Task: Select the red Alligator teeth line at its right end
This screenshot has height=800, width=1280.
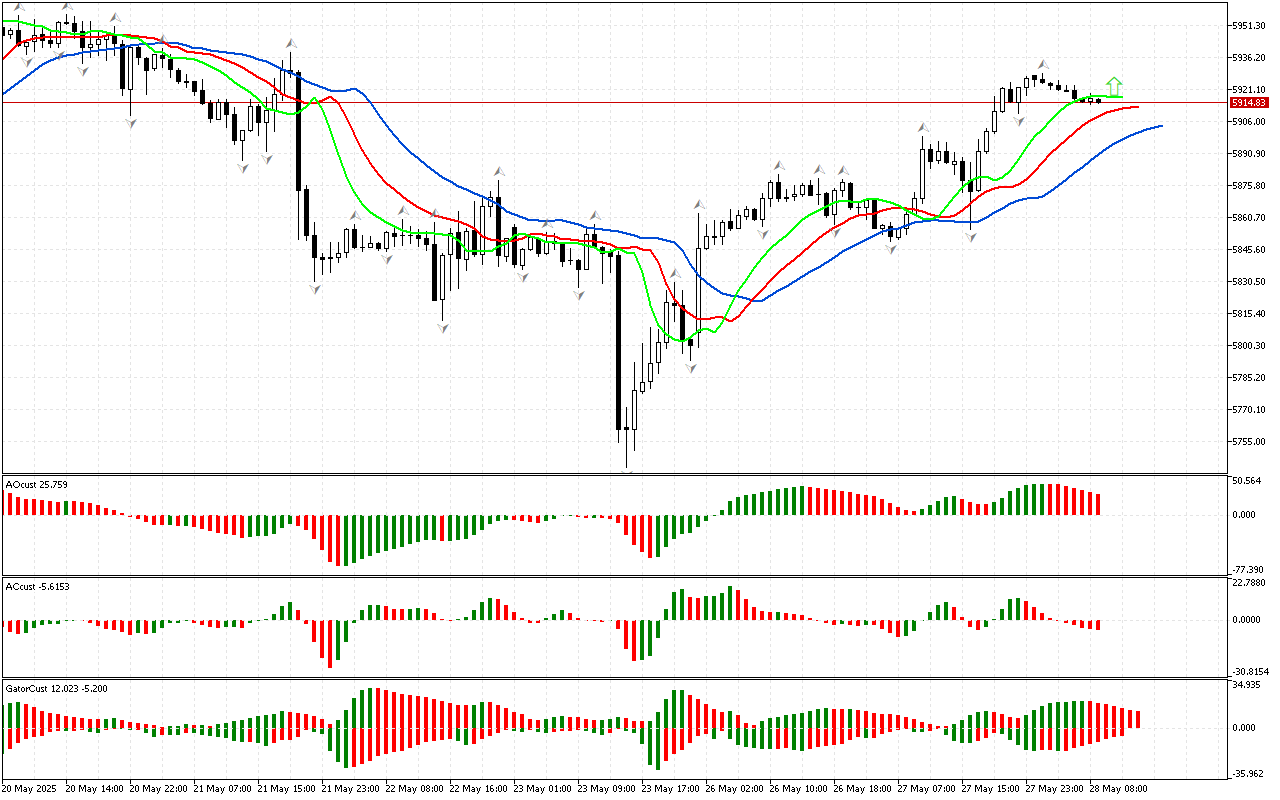Action: click(x=1136, y=107)
